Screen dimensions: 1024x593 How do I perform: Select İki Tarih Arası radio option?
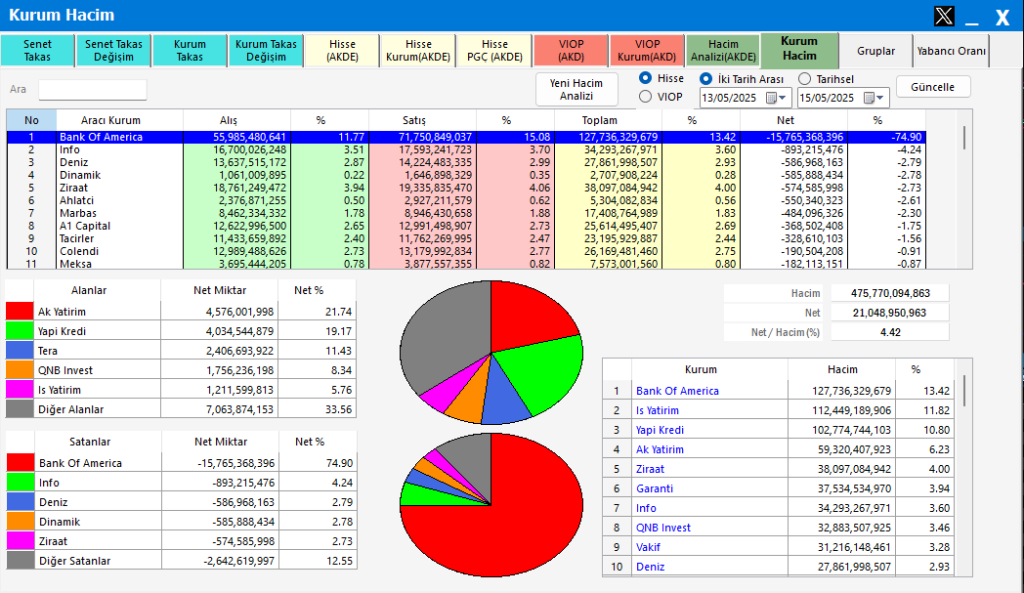(x=706, y=79)
